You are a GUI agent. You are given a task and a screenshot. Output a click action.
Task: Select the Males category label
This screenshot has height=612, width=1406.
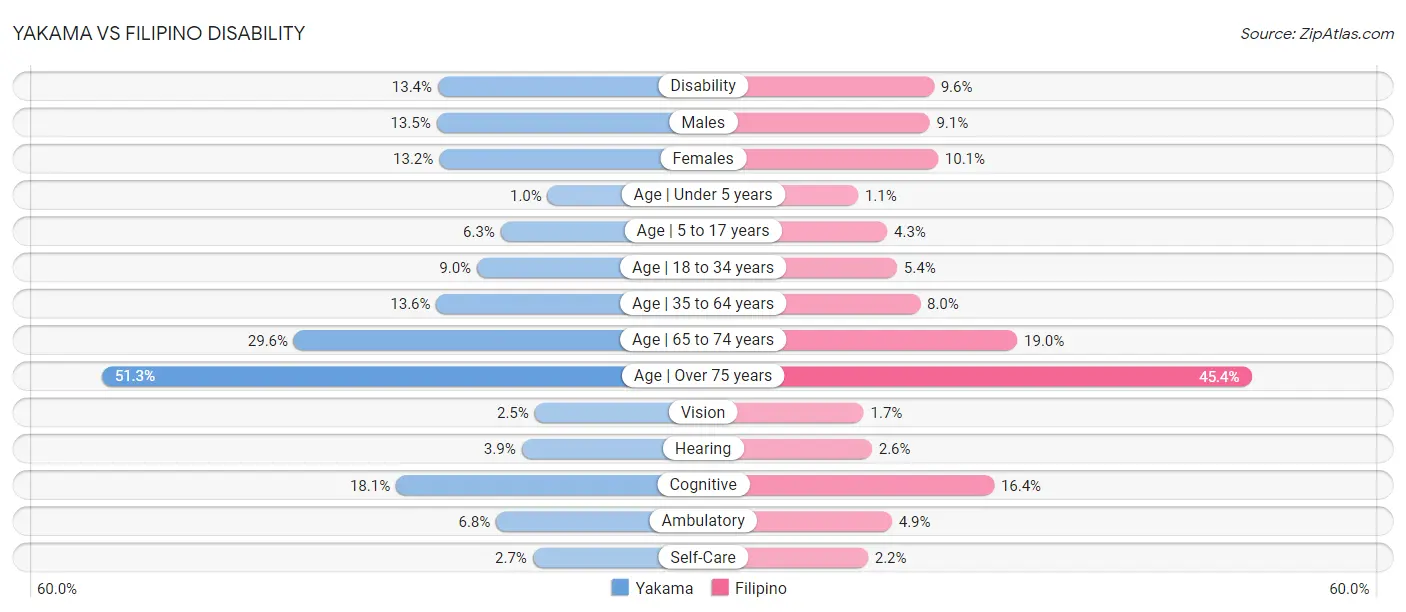[x=703, y=122]
